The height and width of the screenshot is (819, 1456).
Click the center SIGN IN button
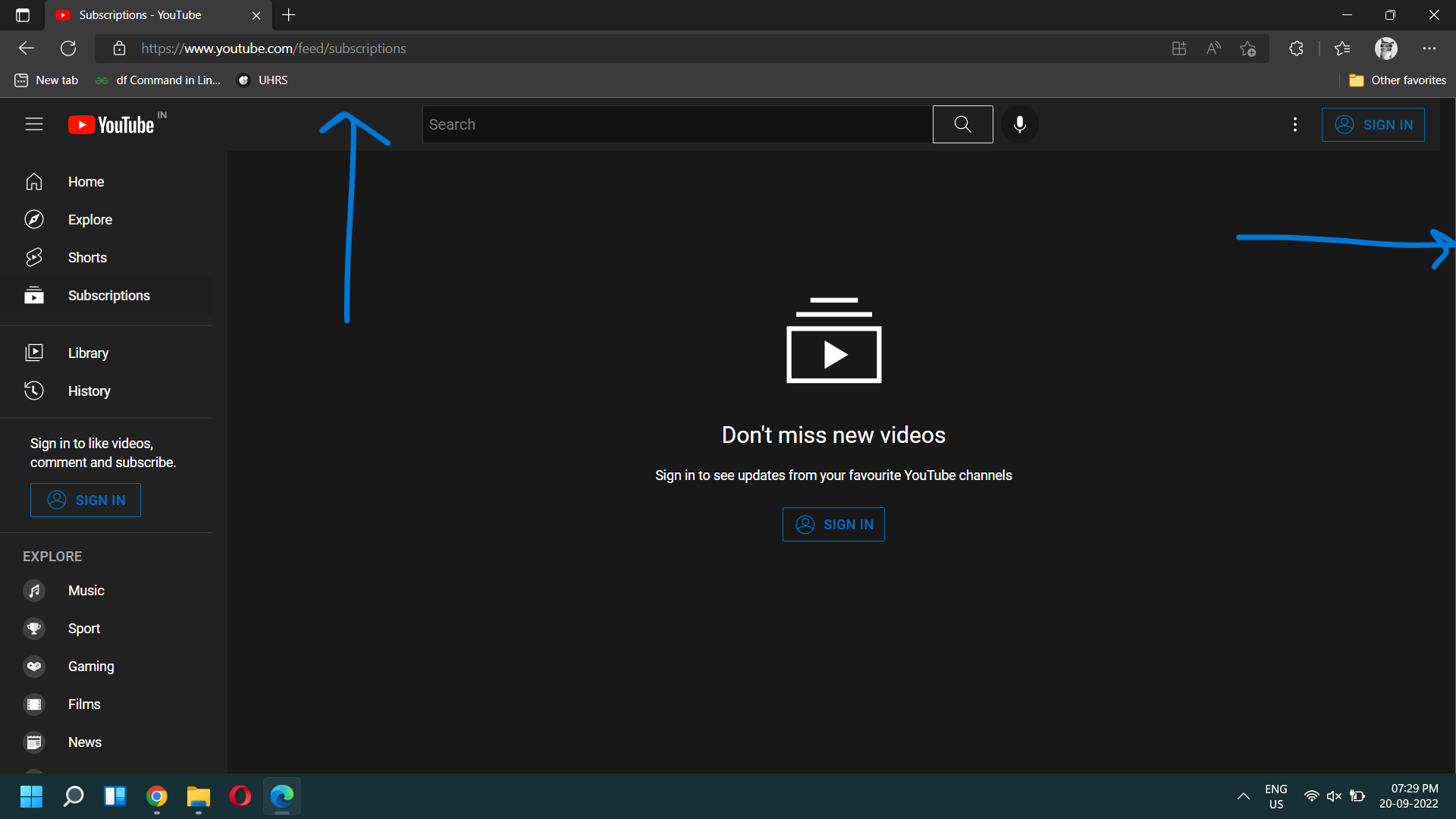click(833, 524)
